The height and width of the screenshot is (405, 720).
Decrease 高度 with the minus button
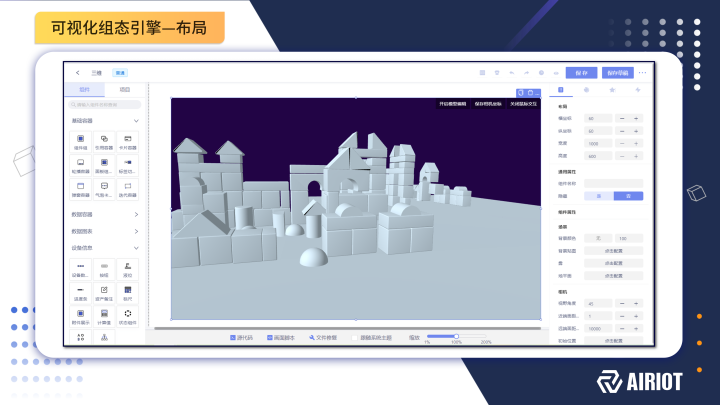pos(622,156)
